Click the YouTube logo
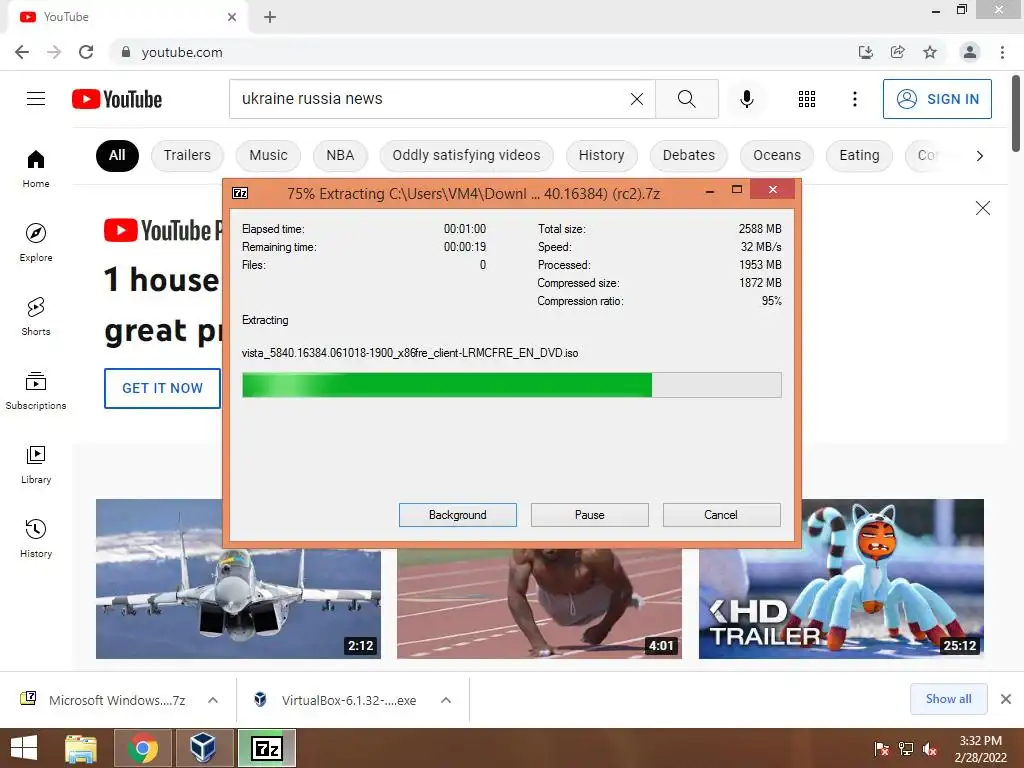Screen dimensions: 1024x768 point(117,99)
